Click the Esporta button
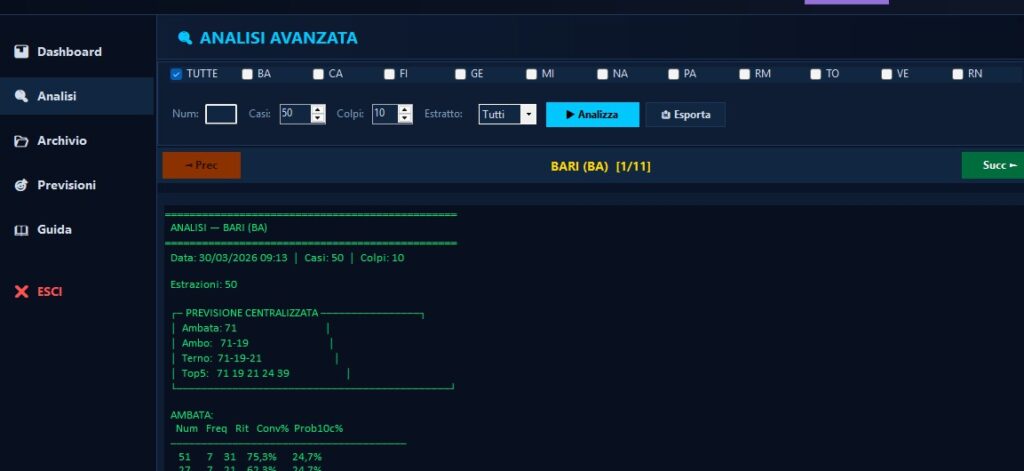Screen dimensions: 1024x471 click(x=685, y=115)
